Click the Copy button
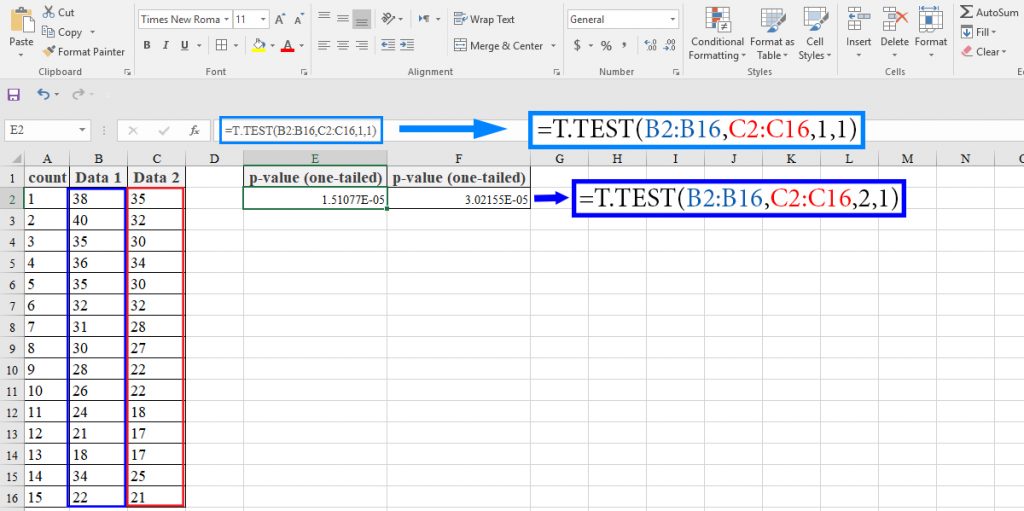This screenshot has height=511, width=1024. click(63, 32)
